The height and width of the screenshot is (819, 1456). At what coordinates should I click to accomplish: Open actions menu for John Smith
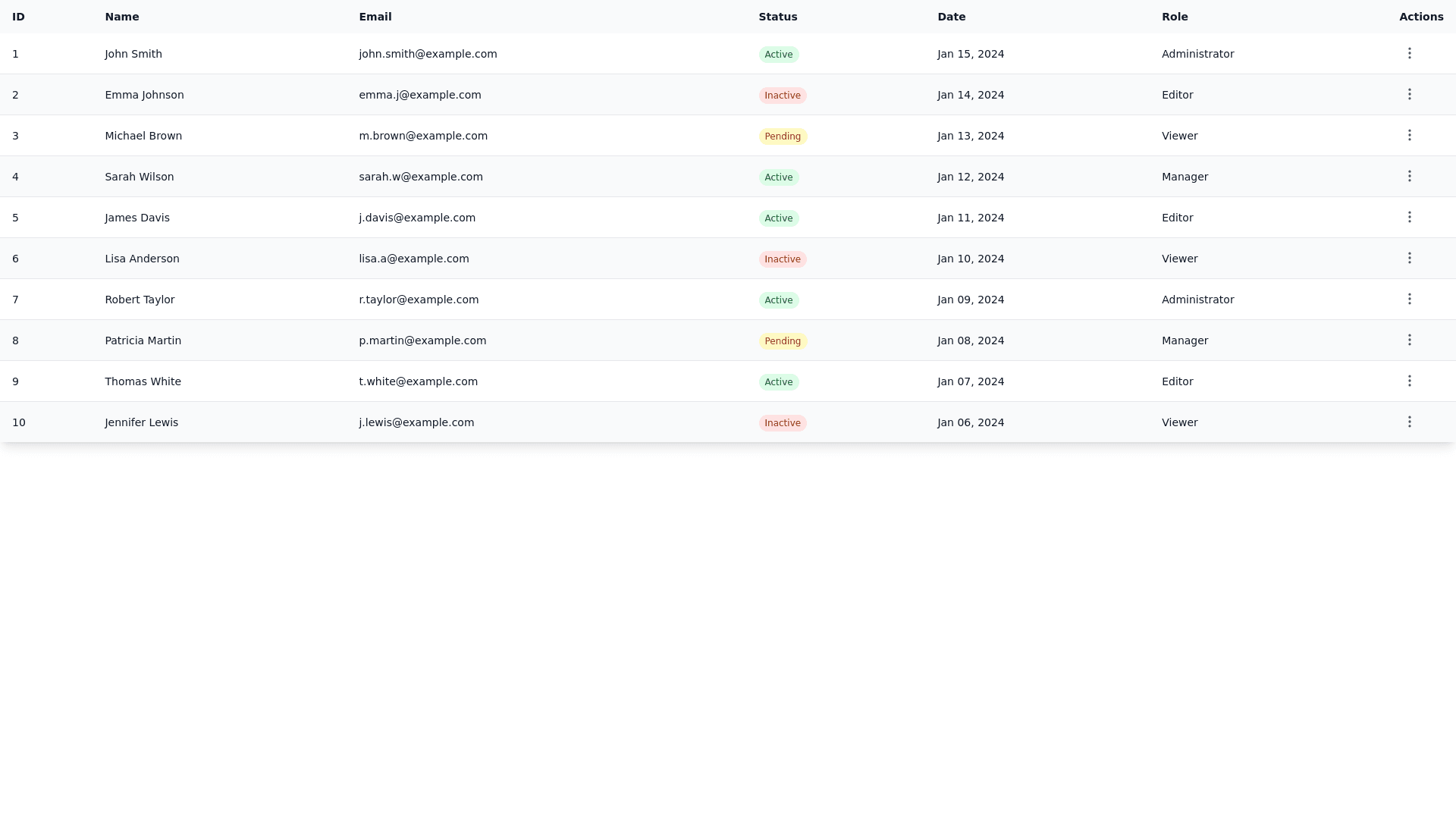[x=1409, y=53]
